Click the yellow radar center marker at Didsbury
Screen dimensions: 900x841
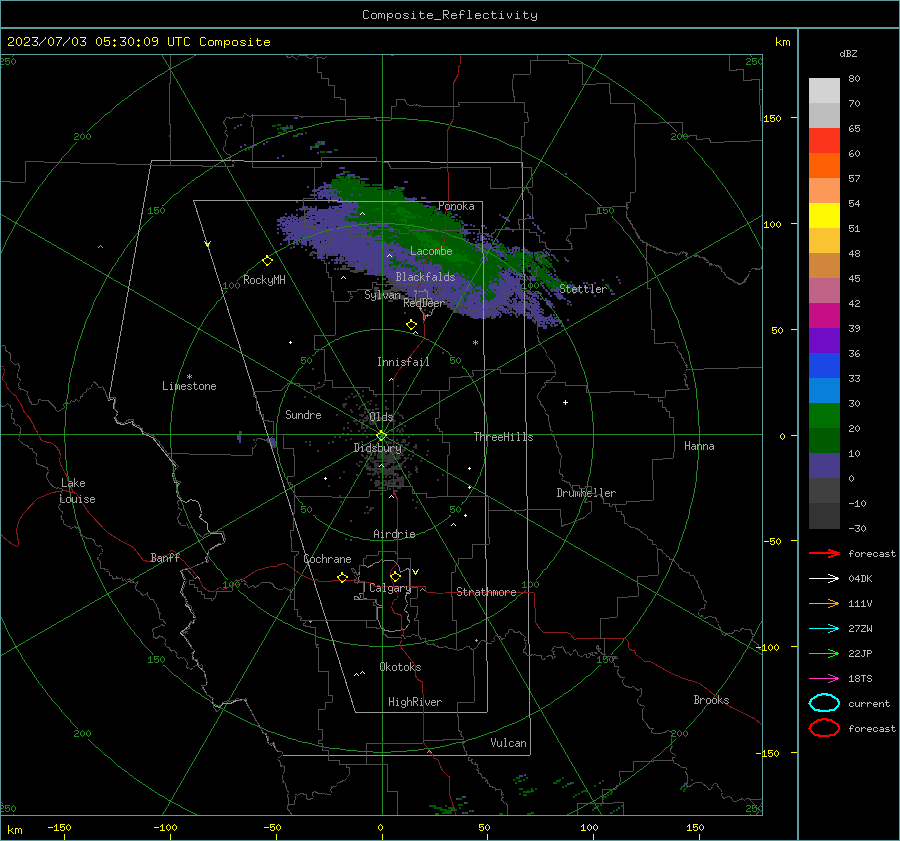[x=382, y=435]
